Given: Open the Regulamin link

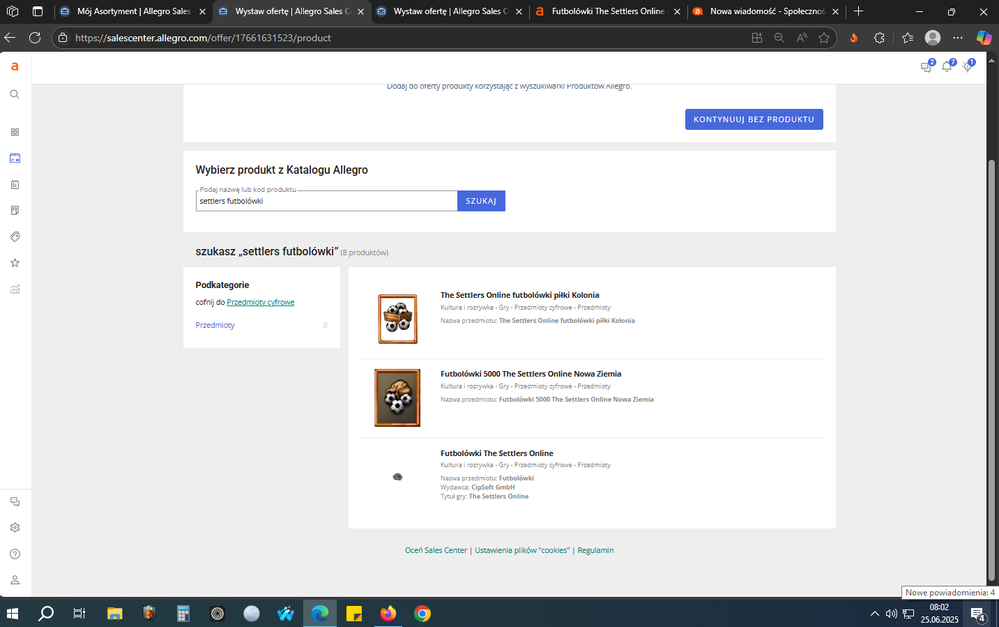Looking at the screenshot, I should (595, 550).
